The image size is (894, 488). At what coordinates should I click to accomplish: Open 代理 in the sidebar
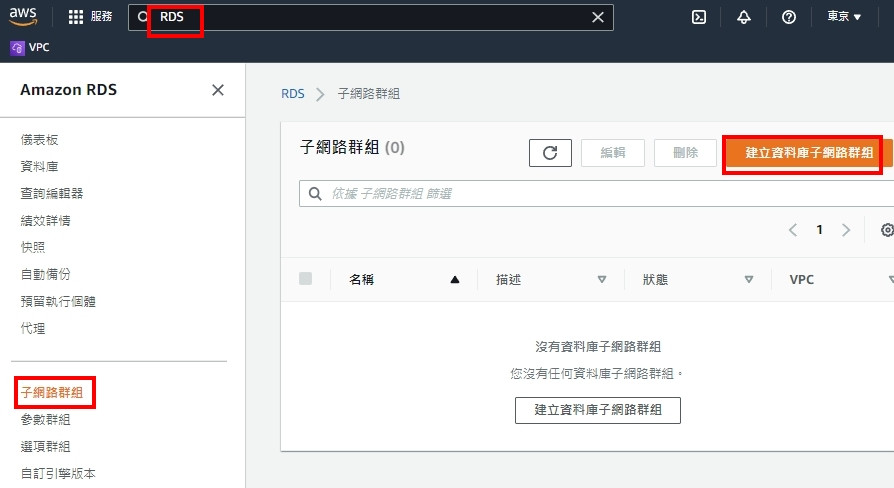click(x=33, y=328)
